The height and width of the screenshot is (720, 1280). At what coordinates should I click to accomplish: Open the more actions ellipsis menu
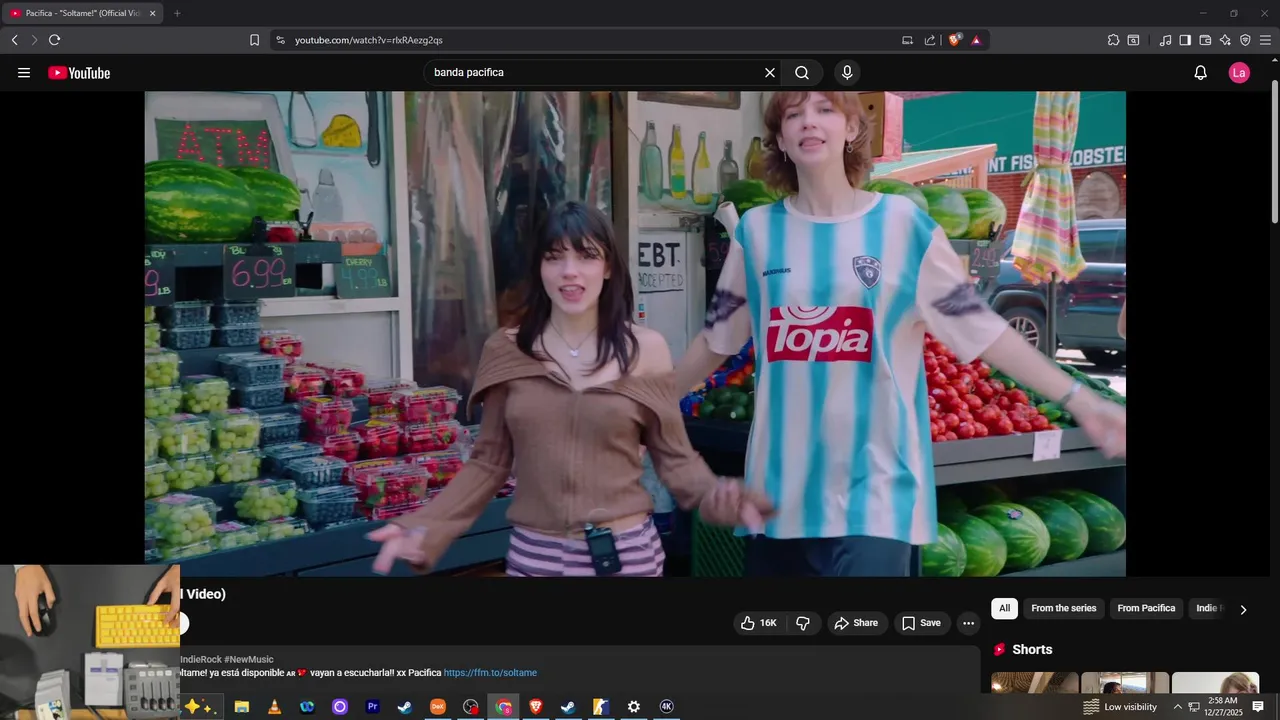[968, 623]
